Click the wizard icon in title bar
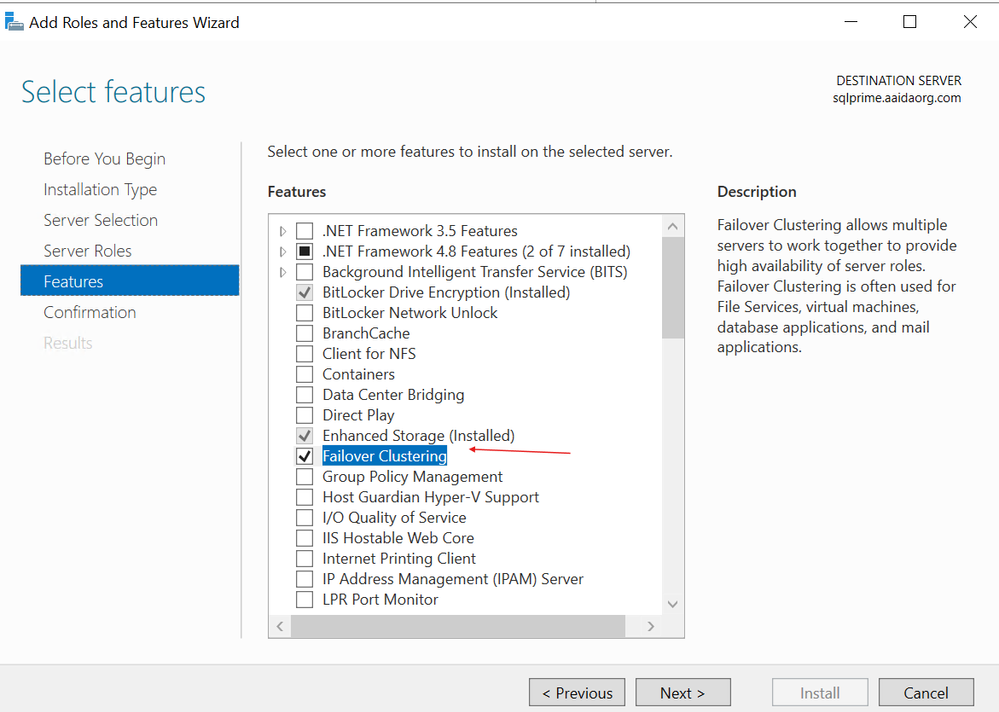This screenshot has height=712, width=999. click(x=14, y=22)
